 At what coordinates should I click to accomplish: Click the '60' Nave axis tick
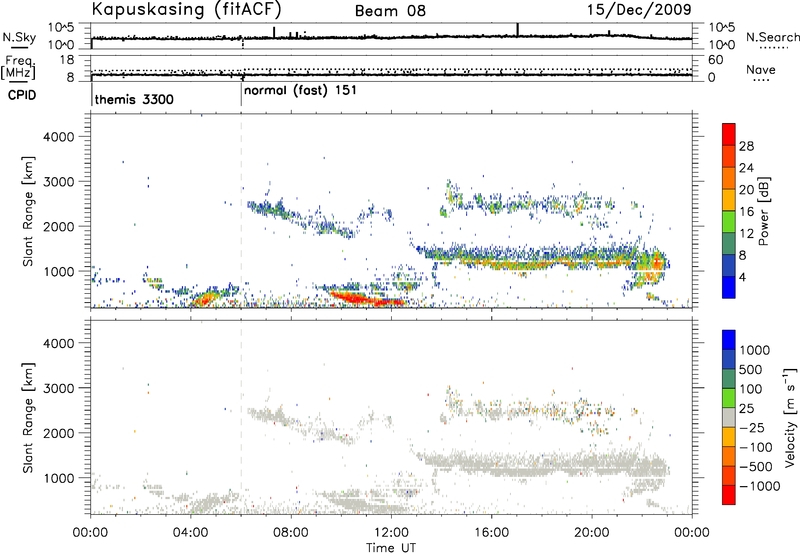point(715,60)
